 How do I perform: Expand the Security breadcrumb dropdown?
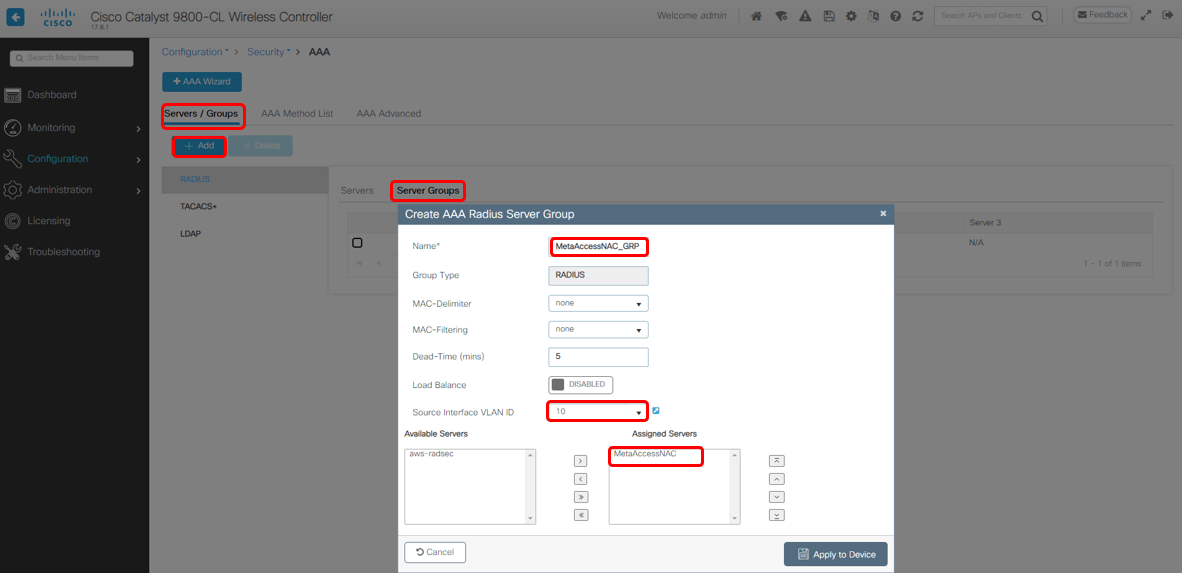click(268, 52)
